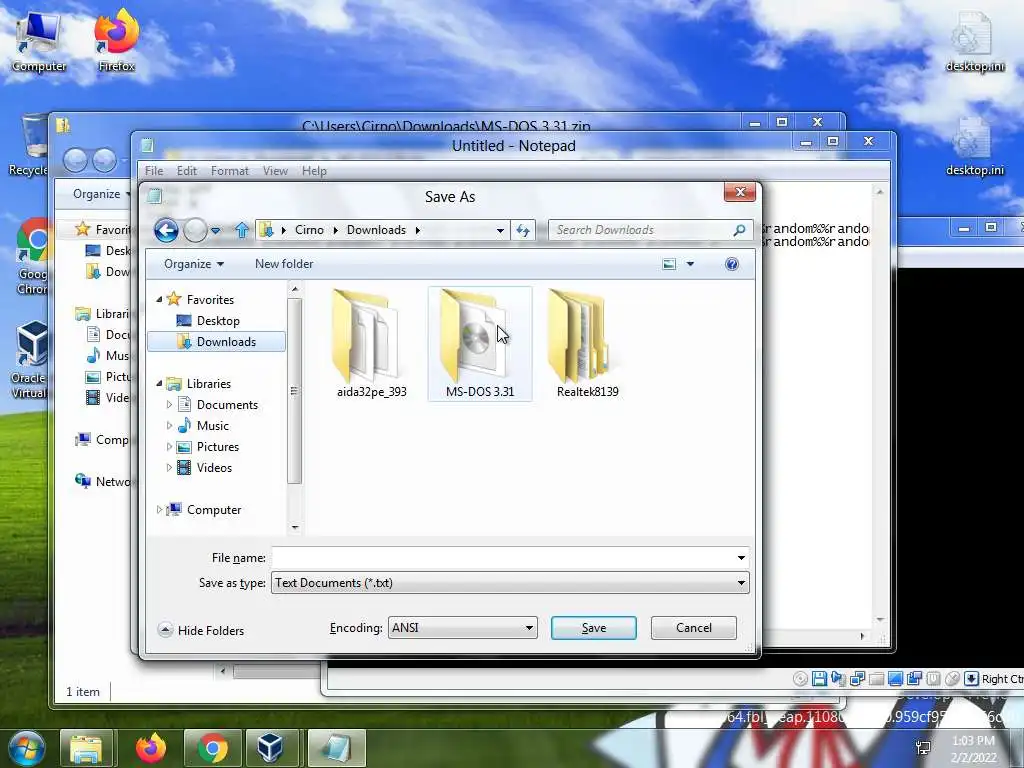This screenshot has width=1024, height=768.
Task: Click the Cancel button
Action: (x=694, y=628)
